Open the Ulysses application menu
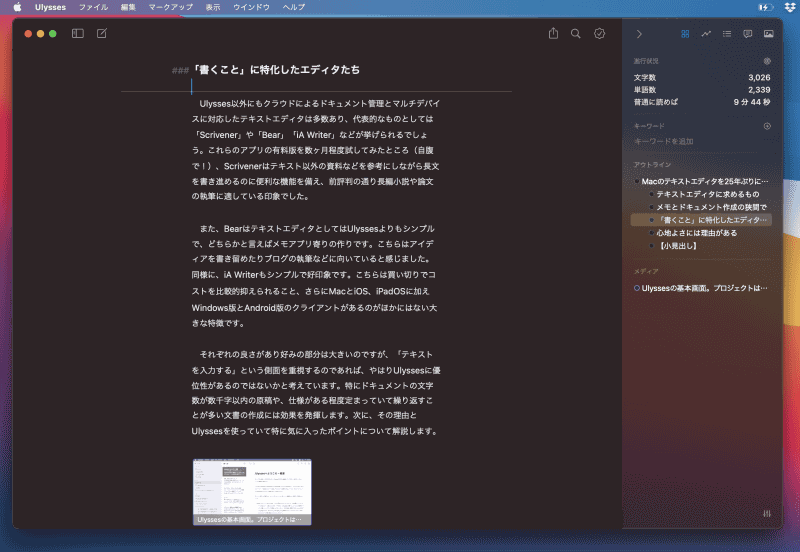This screenshot has height=552, width=800. (51, 7)
